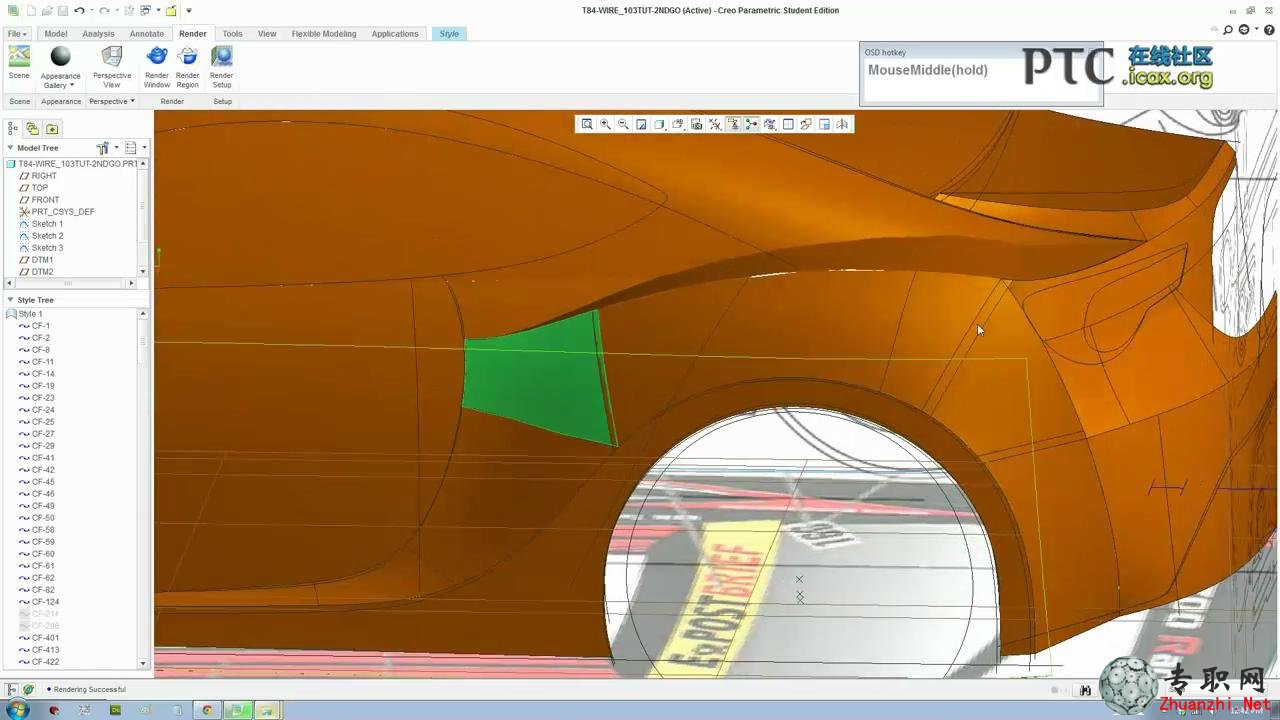Click the surface display icon in graphics toolbar

(806, 124)
